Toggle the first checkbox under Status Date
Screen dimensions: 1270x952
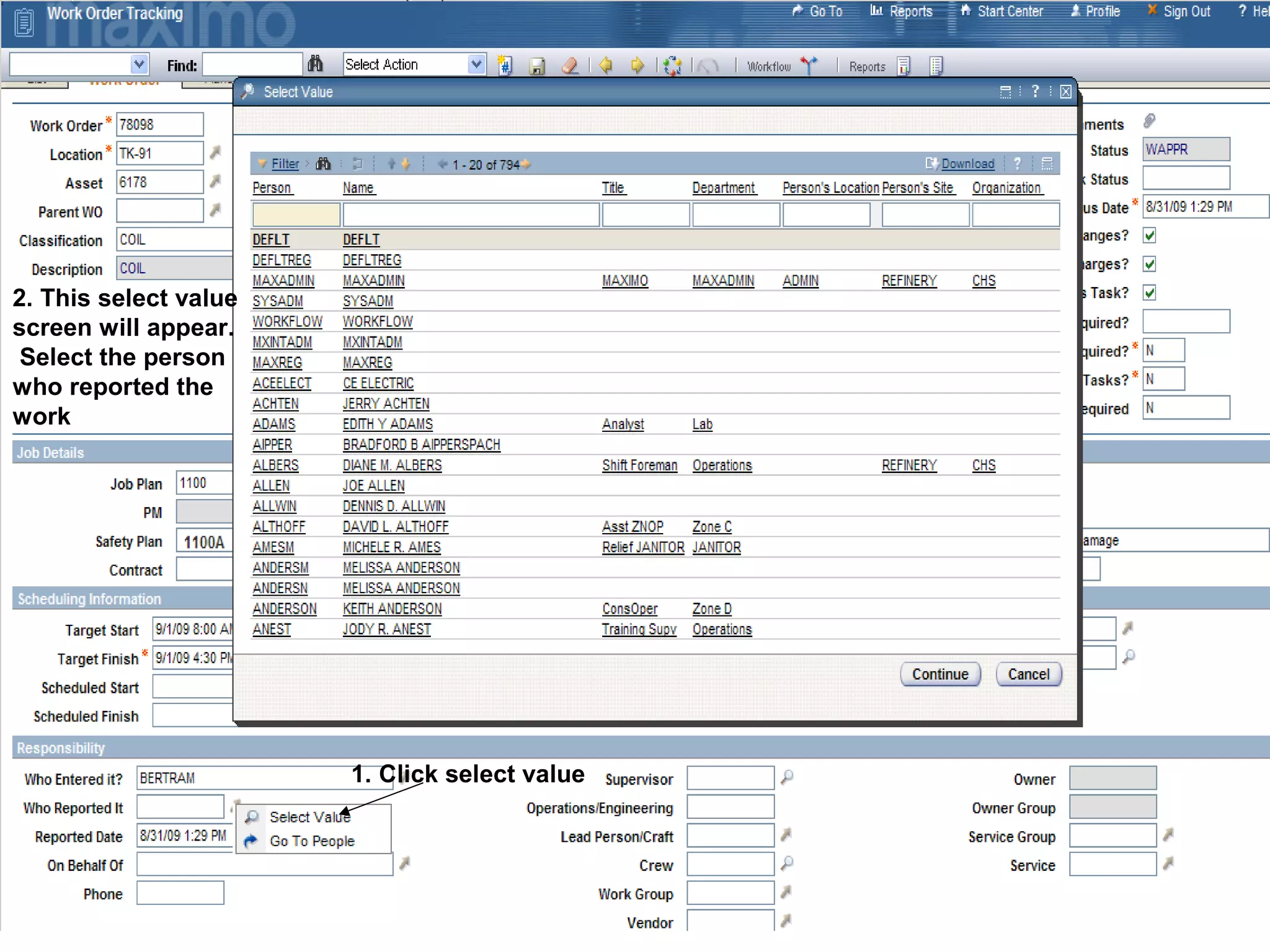click(x=1150, y=236)
